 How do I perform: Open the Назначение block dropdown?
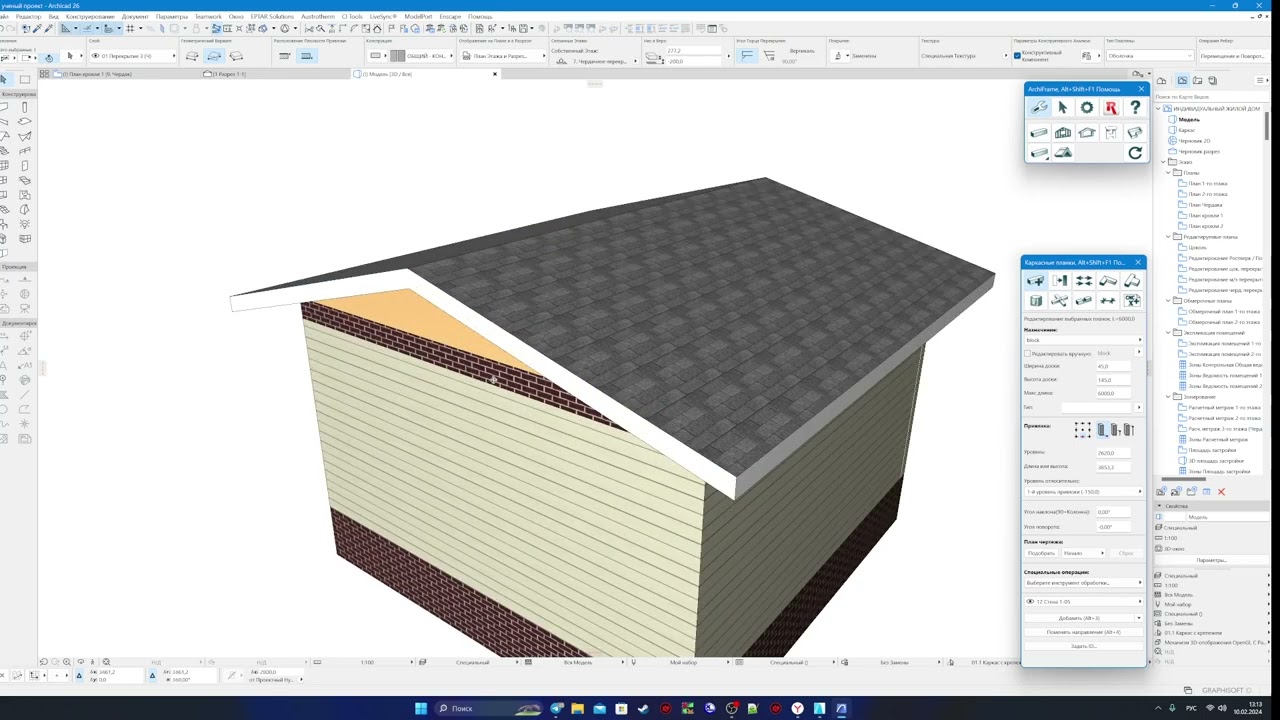[x=1083, y=340]
